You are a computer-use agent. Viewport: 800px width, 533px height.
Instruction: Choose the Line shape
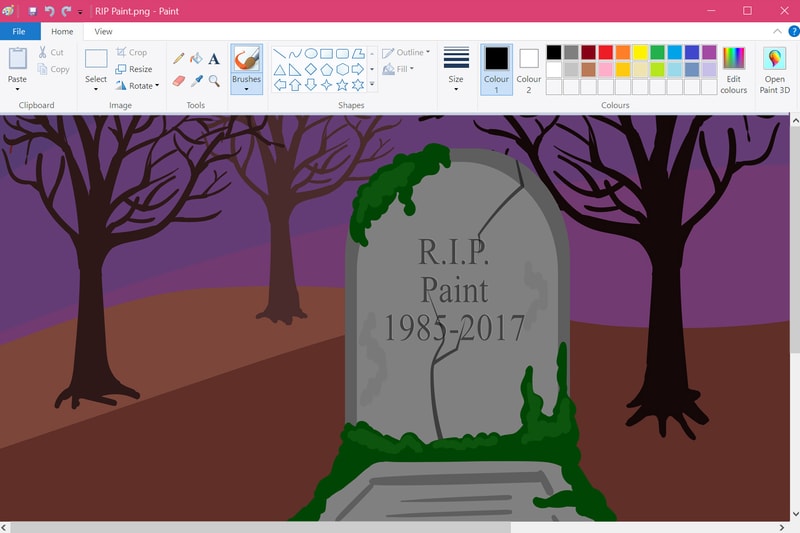[279, 54]
